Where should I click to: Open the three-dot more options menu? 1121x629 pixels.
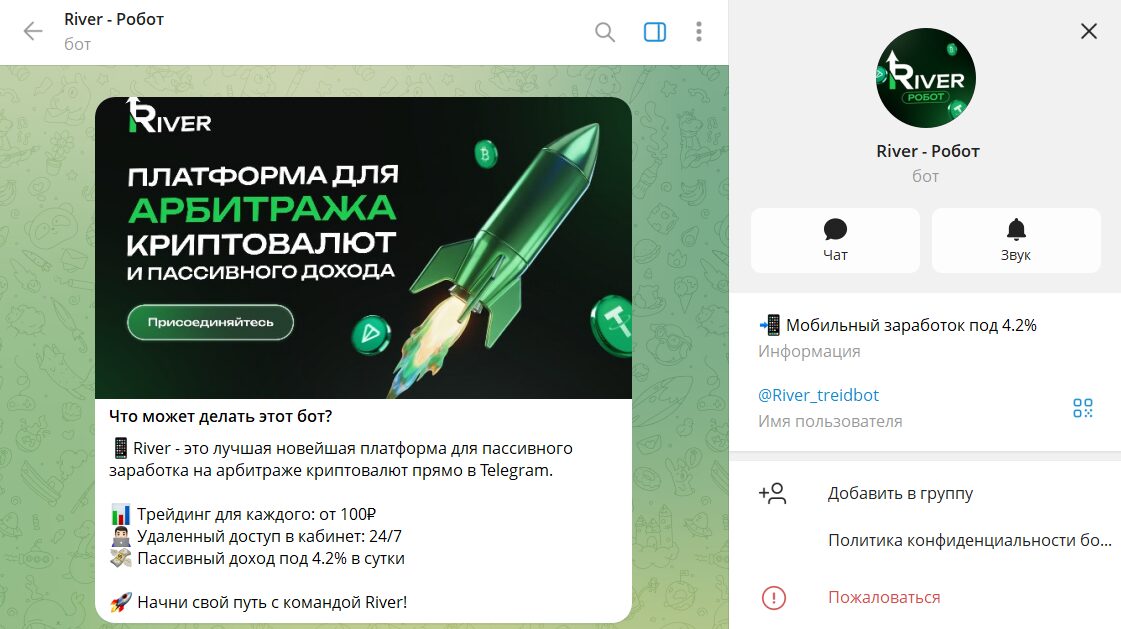click(699, 31)
